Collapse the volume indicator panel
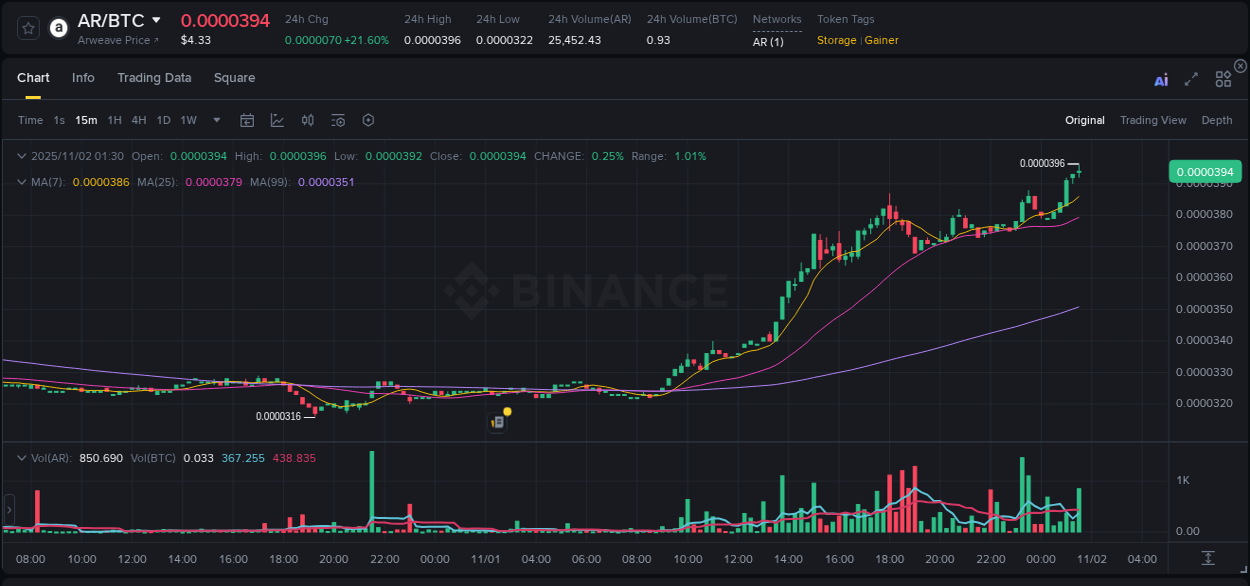Viewport: 1250px width, 586px height. point(22,458)
